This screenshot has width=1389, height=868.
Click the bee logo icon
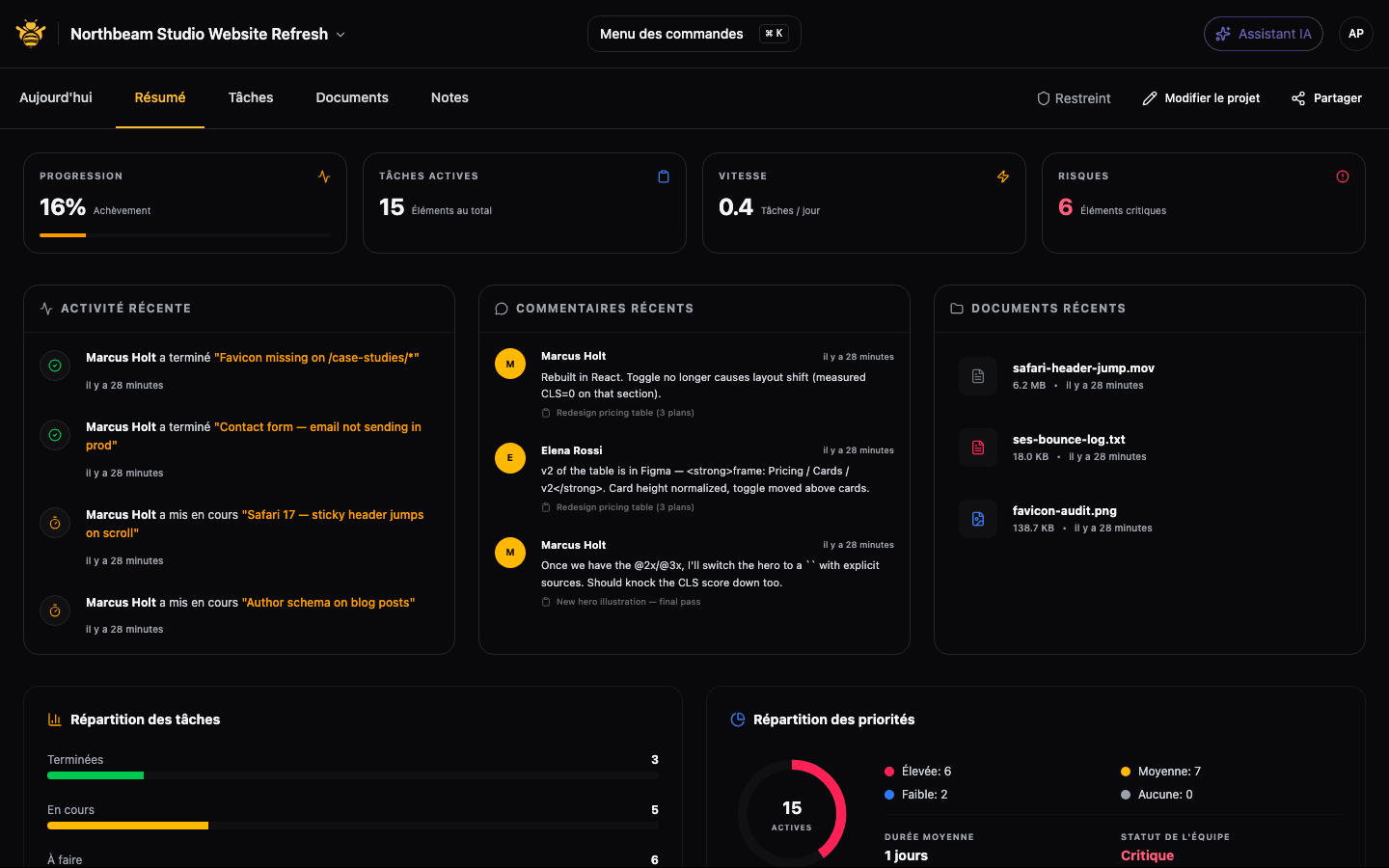(x=30, y=33)
